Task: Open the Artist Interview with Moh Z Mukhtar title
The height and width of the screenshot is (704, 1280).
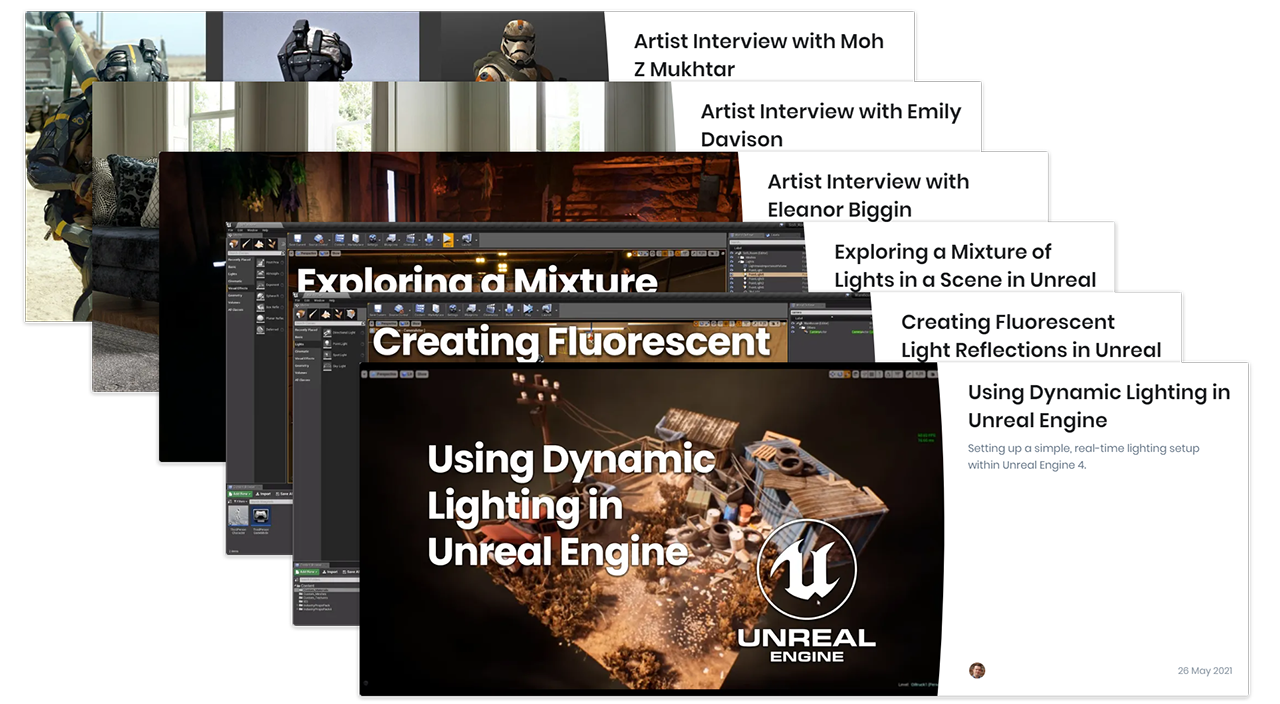Action: click(758, 55)
